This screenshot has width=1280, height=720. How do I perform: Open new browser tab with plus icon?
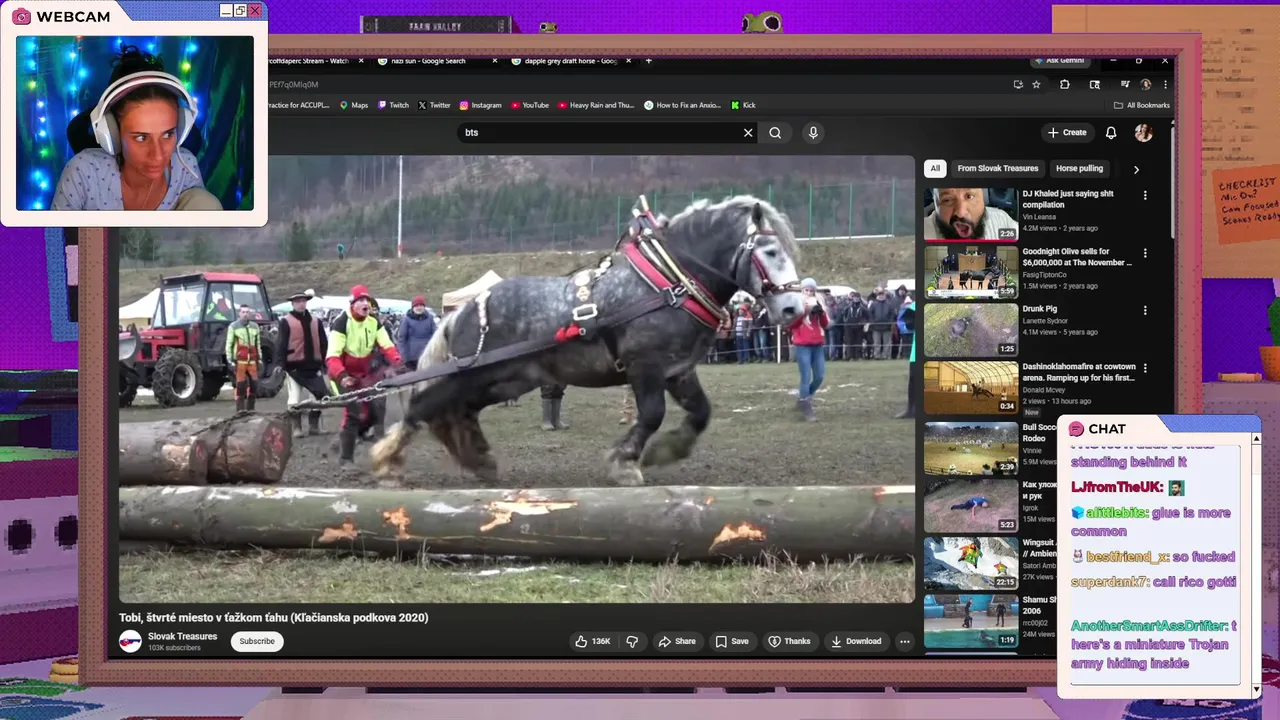648,61
